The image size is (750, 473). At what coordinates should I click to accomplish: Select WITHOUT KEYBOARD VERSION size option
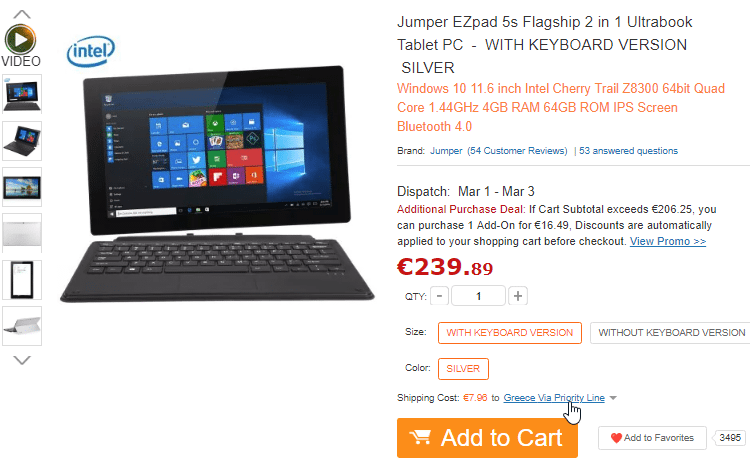pyautogui.click(x=671, y=333)
